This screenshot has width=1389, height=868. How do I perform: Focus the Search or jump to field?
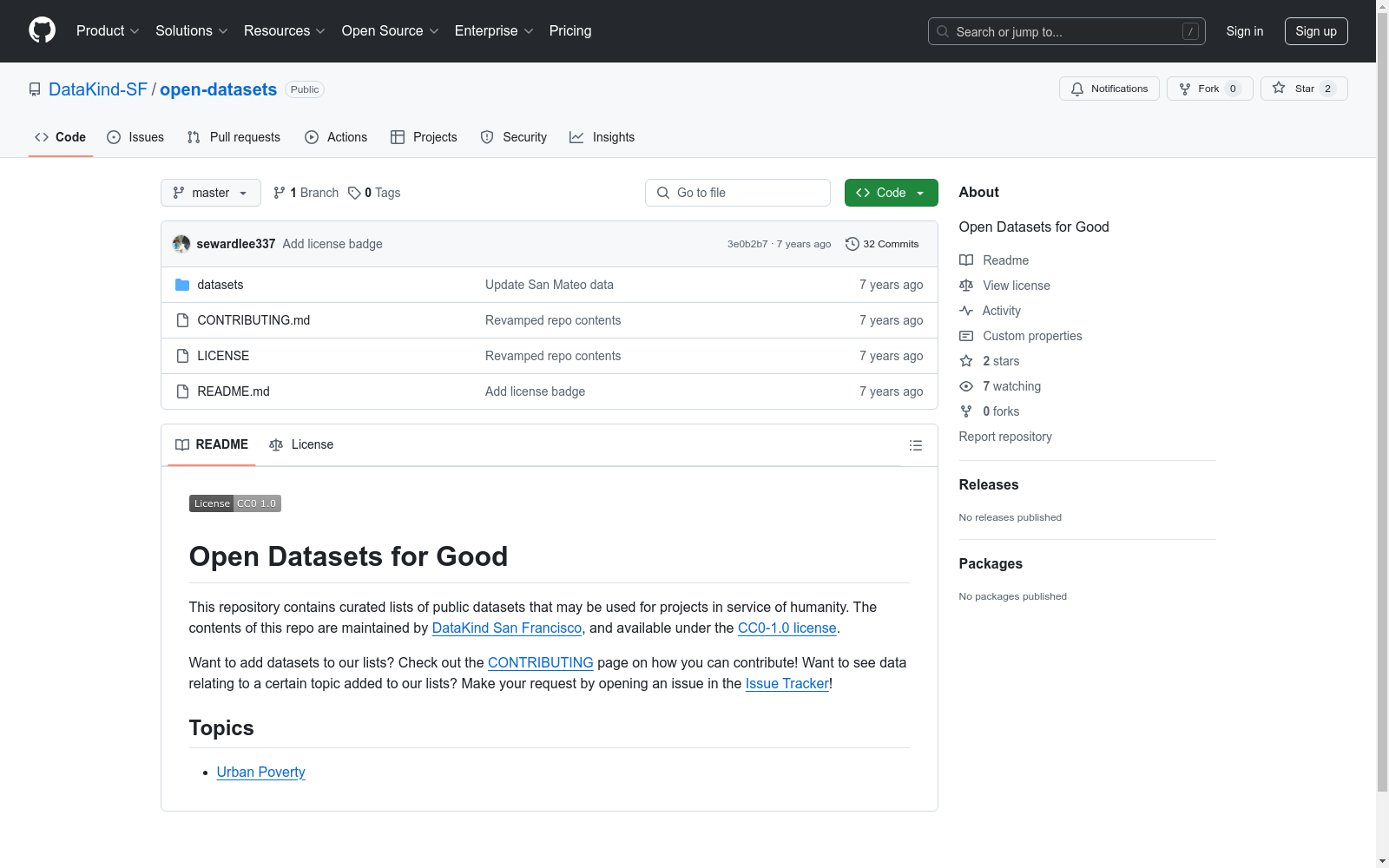(1067, 31)
